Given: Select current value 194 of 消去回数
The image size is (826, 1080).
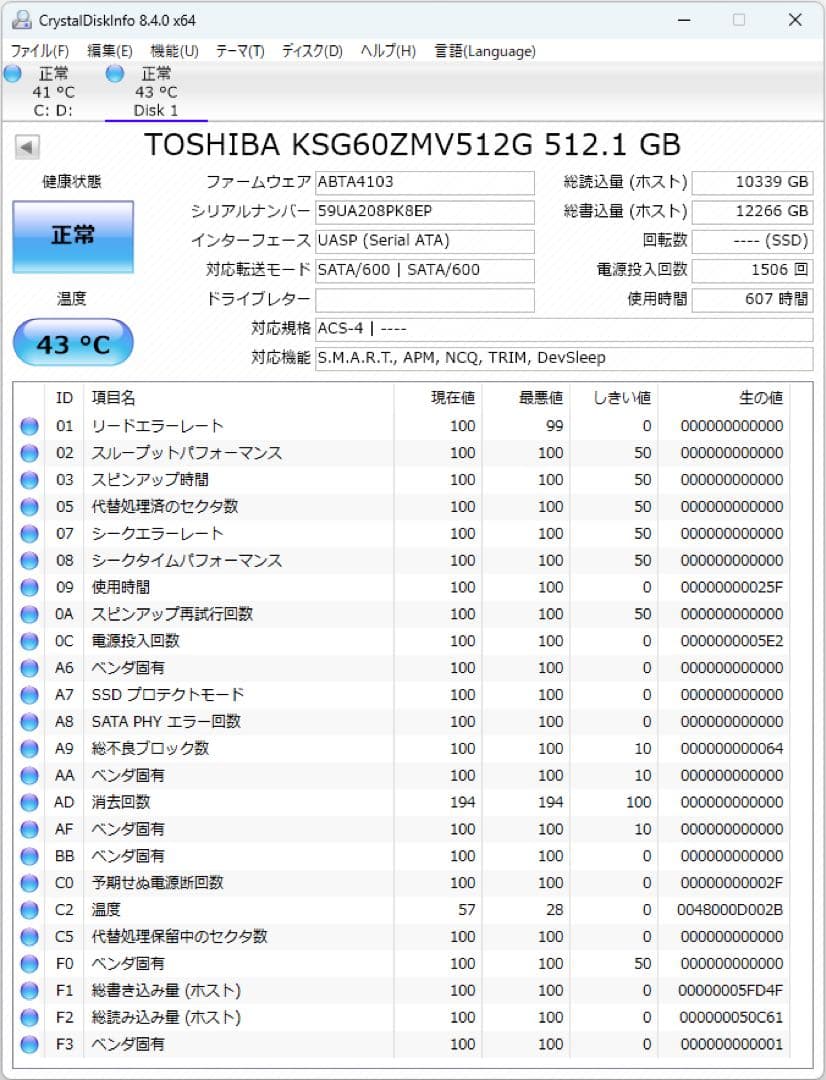Looking at the screenshot, I should tap(463, 802).
